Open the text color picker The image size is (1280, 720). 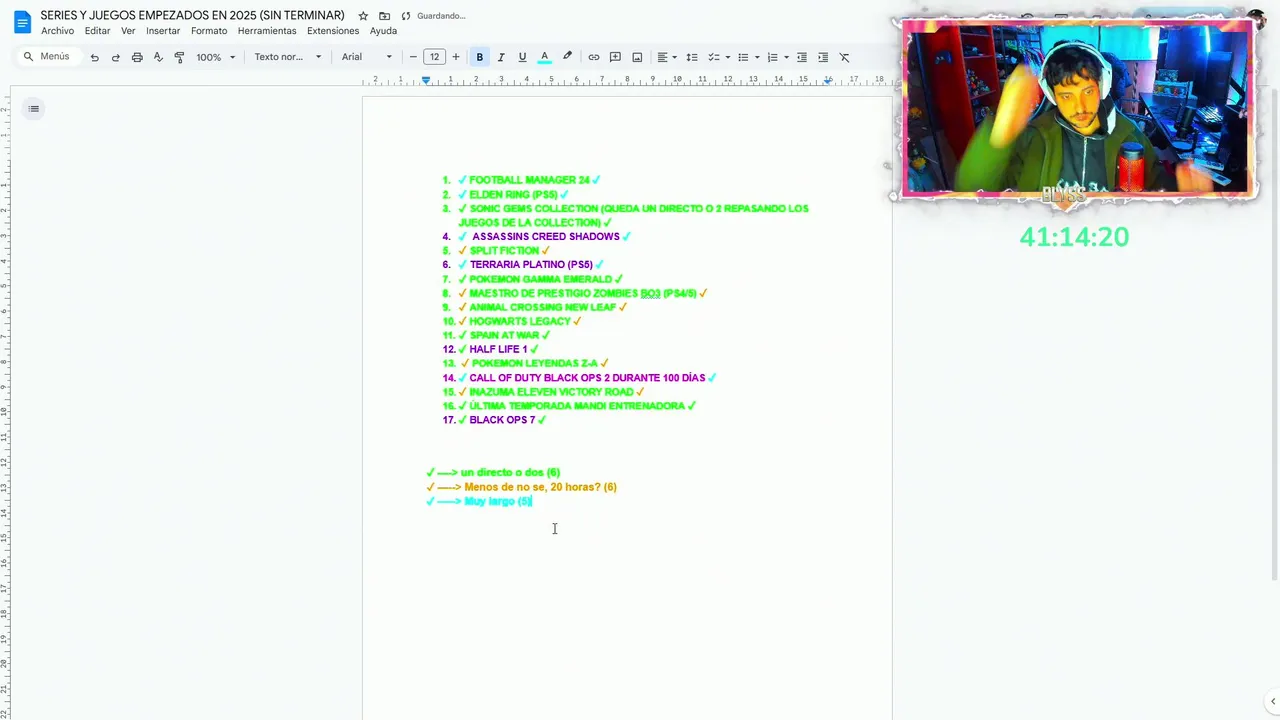[544, 57]
